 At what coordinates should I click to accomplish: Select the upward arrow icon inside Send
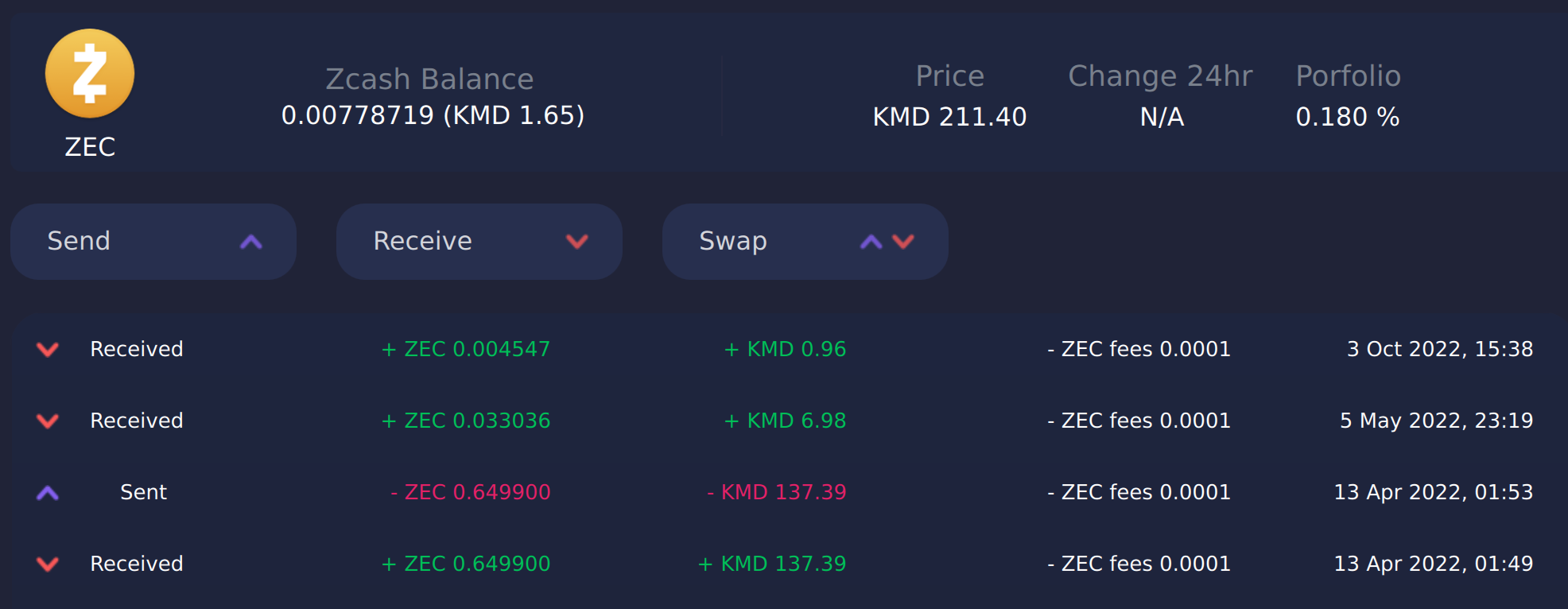pyautogui.click(x=252, y=241)
